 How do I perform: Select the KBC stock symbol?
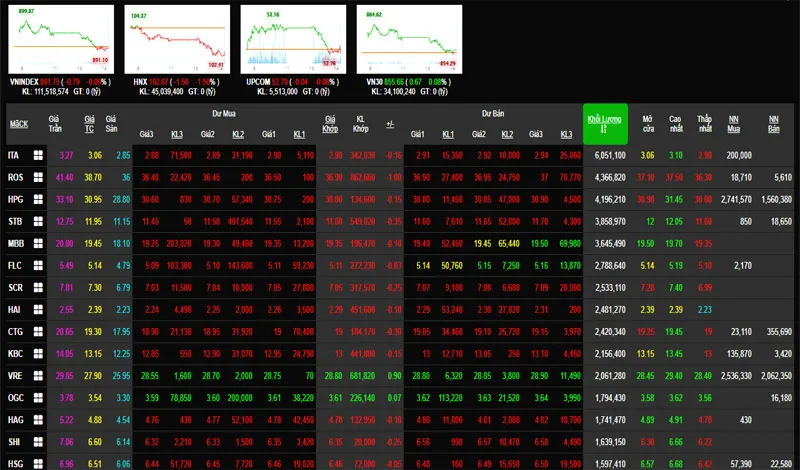15,354
